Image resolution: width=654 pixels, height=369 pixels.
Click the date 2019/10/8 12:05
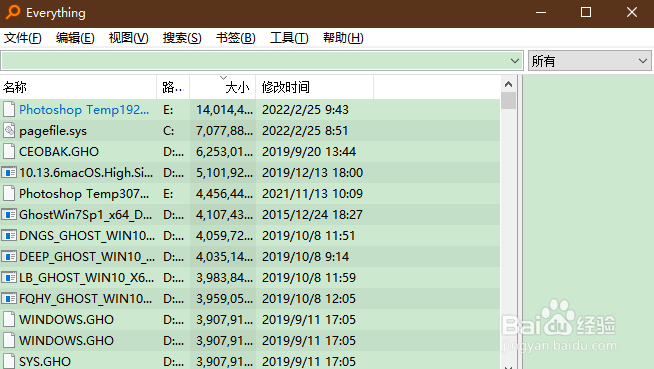(309, 299)
